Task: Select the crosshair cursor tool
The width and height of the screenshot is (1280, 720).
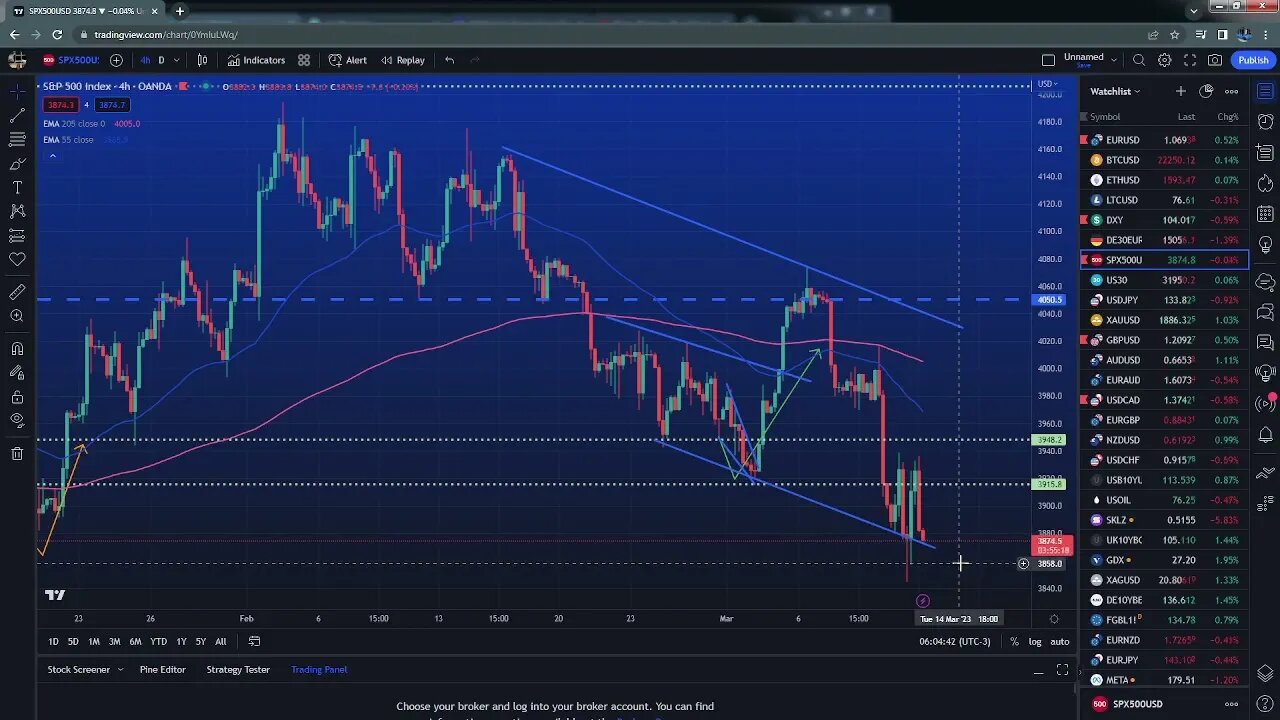Action: (x=17, y=91)
